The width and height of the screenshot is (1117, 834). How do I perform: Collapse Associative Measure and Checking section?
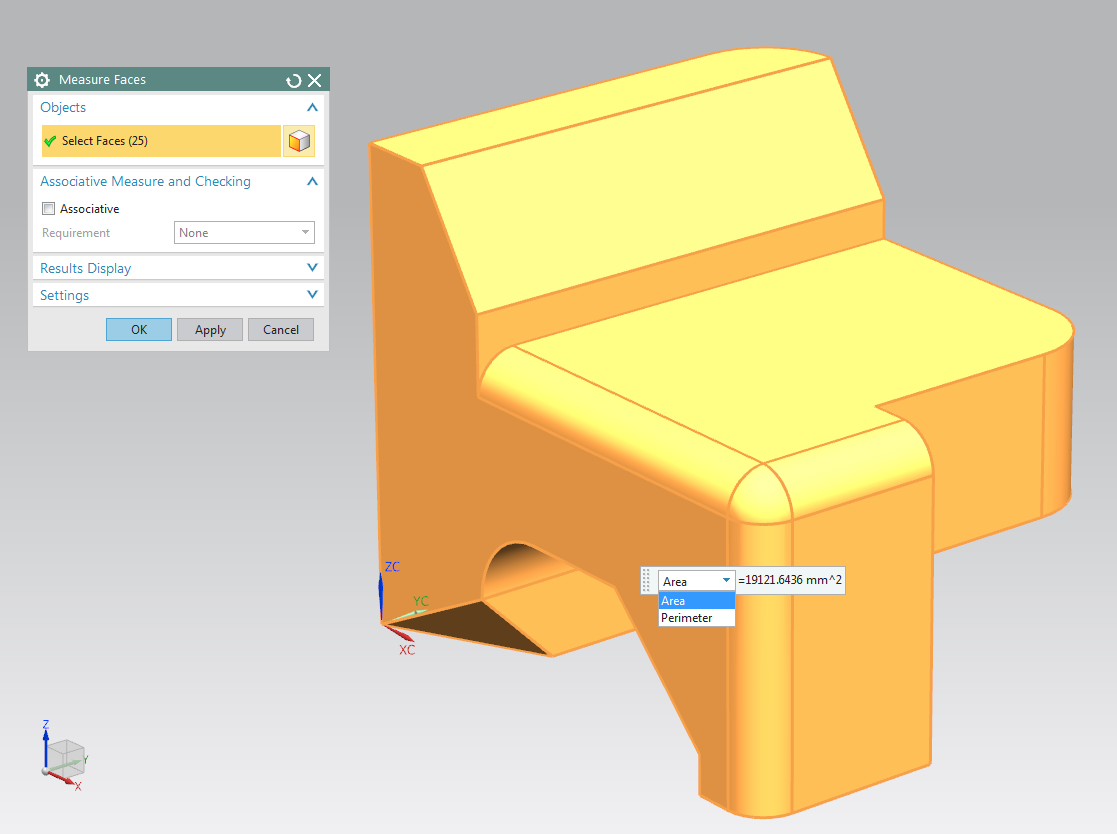coord(312,182)
